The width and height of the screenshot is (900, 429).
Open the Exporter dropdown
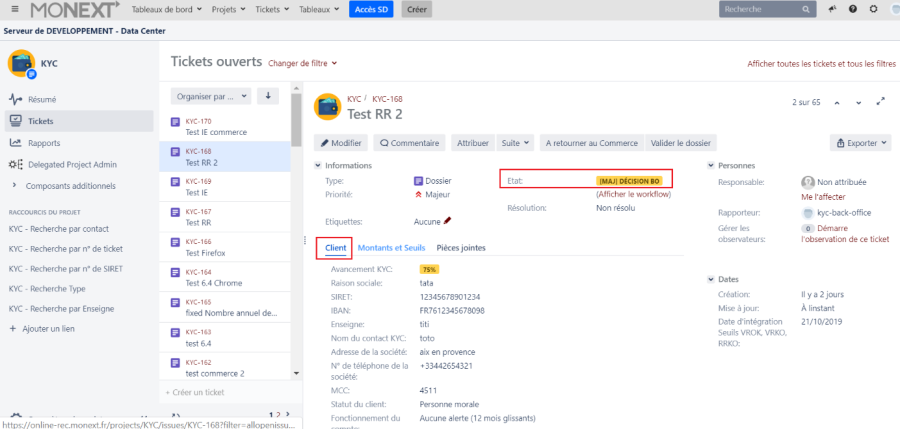(x=860, y=143)
